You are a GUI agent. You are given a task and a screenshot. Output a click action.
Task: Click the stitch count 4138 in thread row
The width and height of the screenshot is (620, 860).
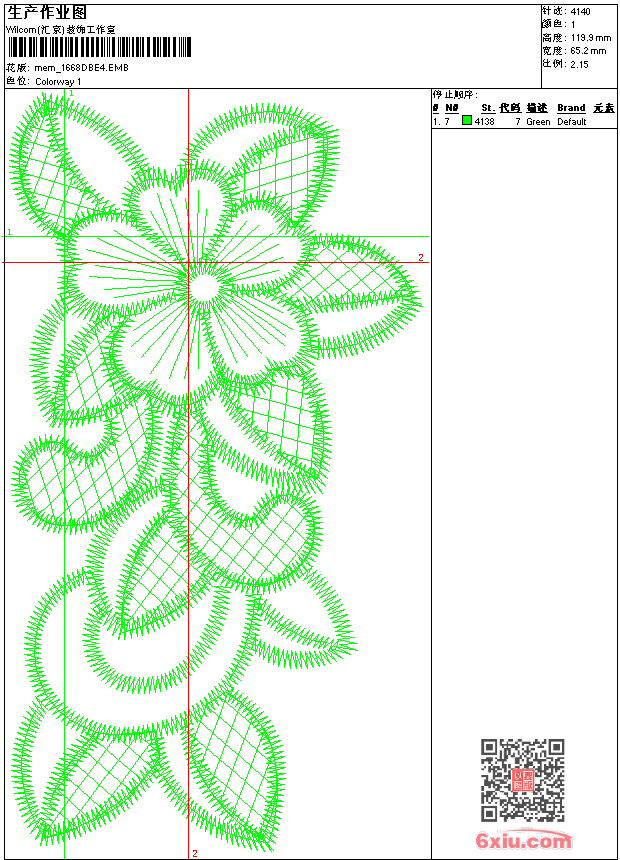484,122
